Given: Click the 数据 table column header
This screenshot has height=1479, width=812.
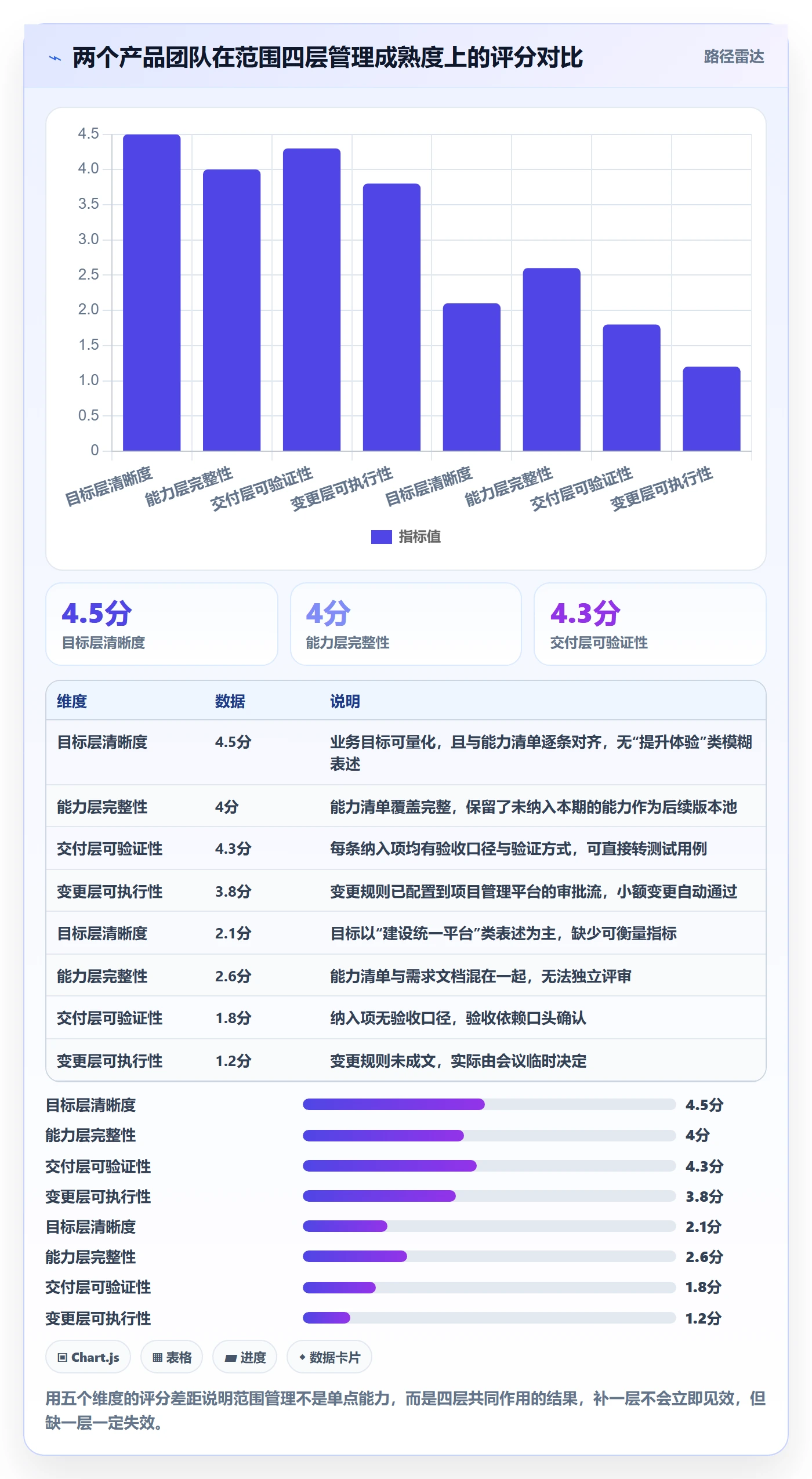Looking at the screenshot, I should tap(230, 701).
